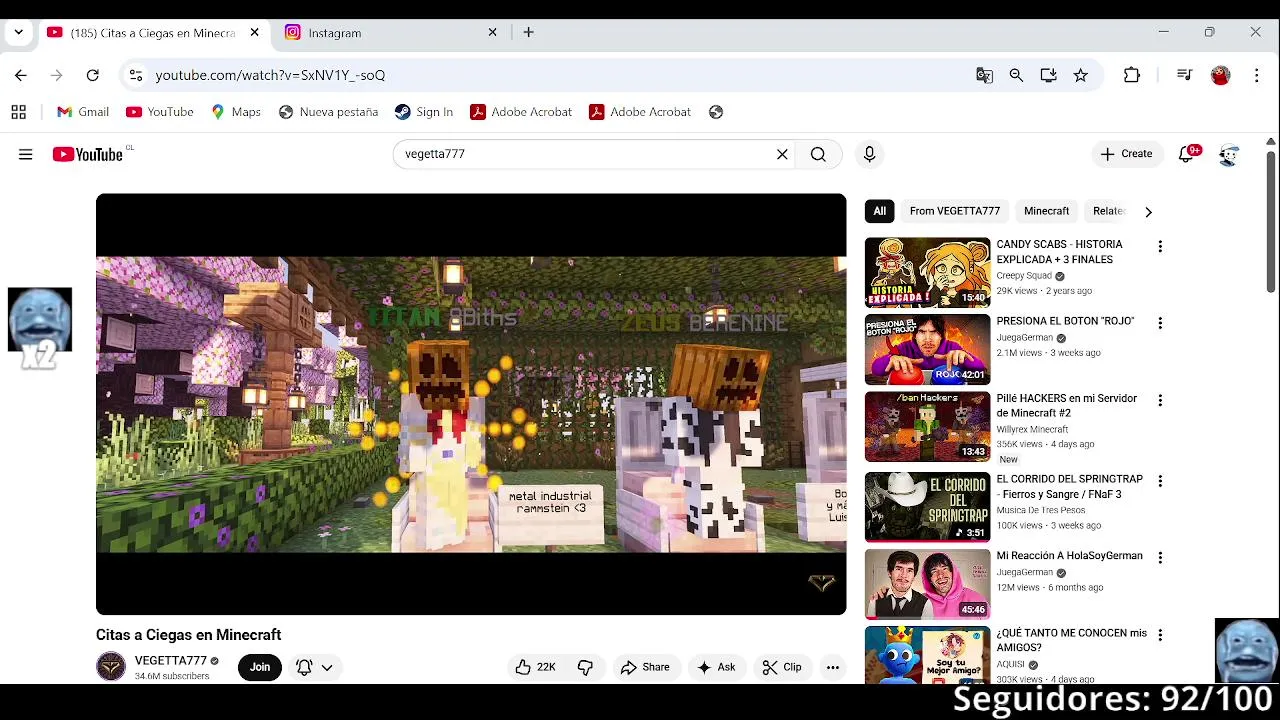Open CANDY SCABS video thumbnail
Viewport: 1280px width, 720px height.
point(928,272)
